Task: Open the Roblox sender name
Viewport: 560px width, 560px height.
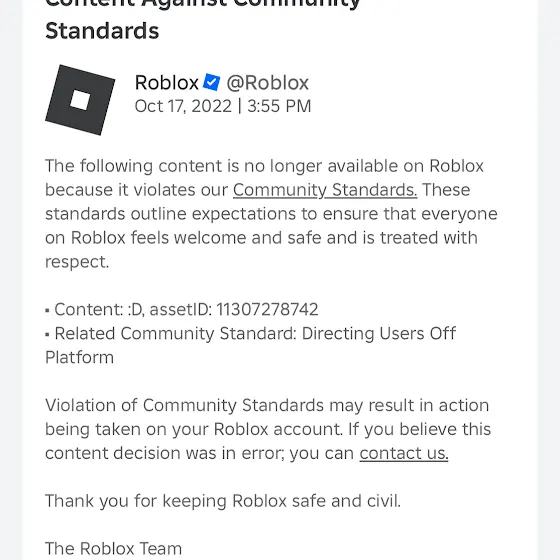Action: pyautogui.click(x=166, y=83)
